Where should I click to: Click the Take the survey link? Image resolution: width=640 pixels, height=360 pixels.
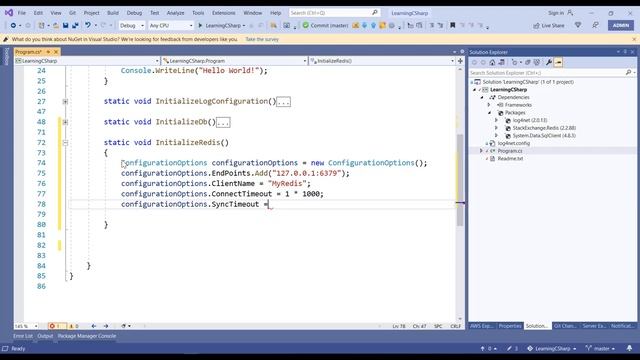point(262,39)
